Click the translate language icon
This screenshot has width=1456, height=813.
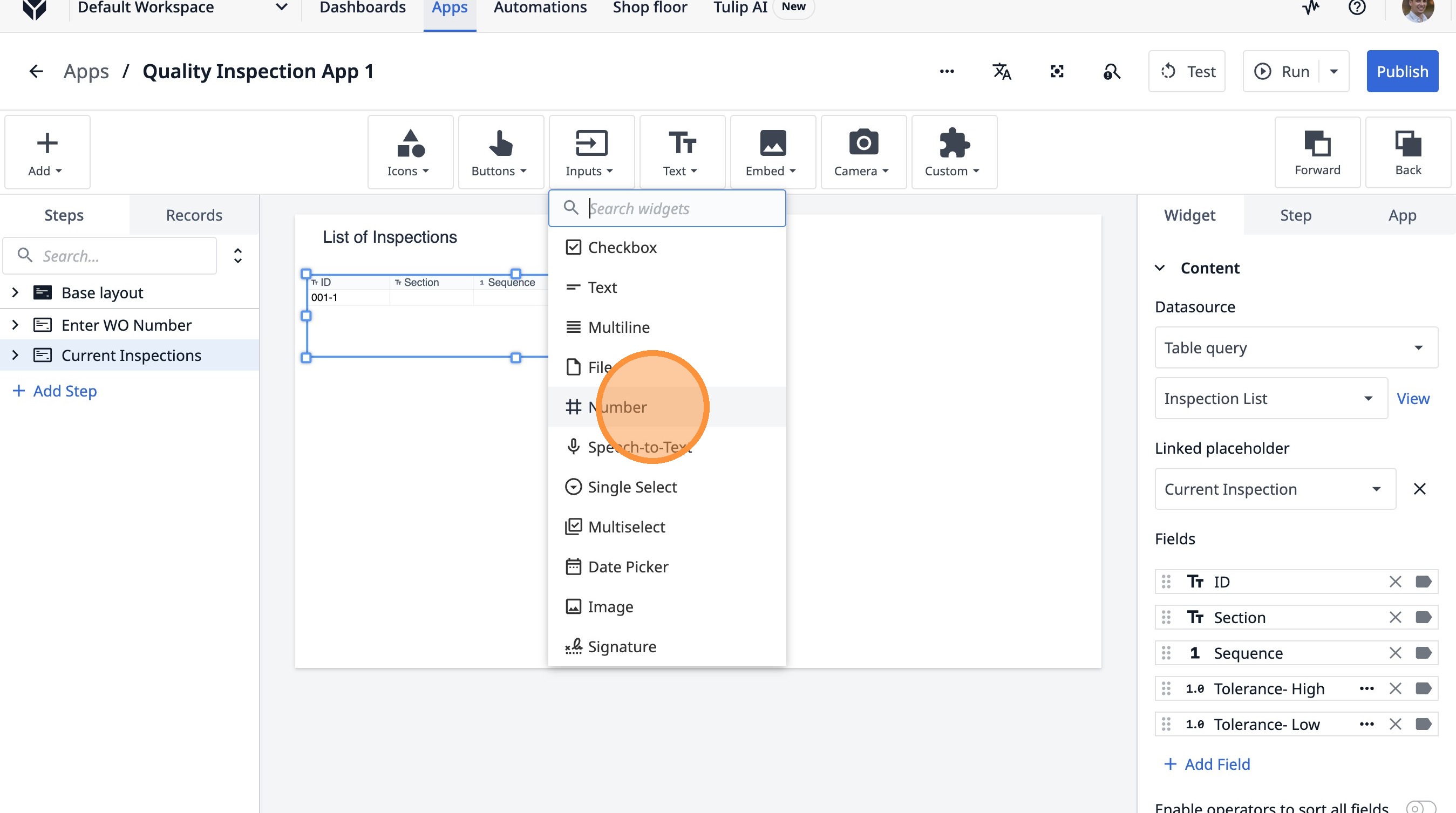[1001, 72]
